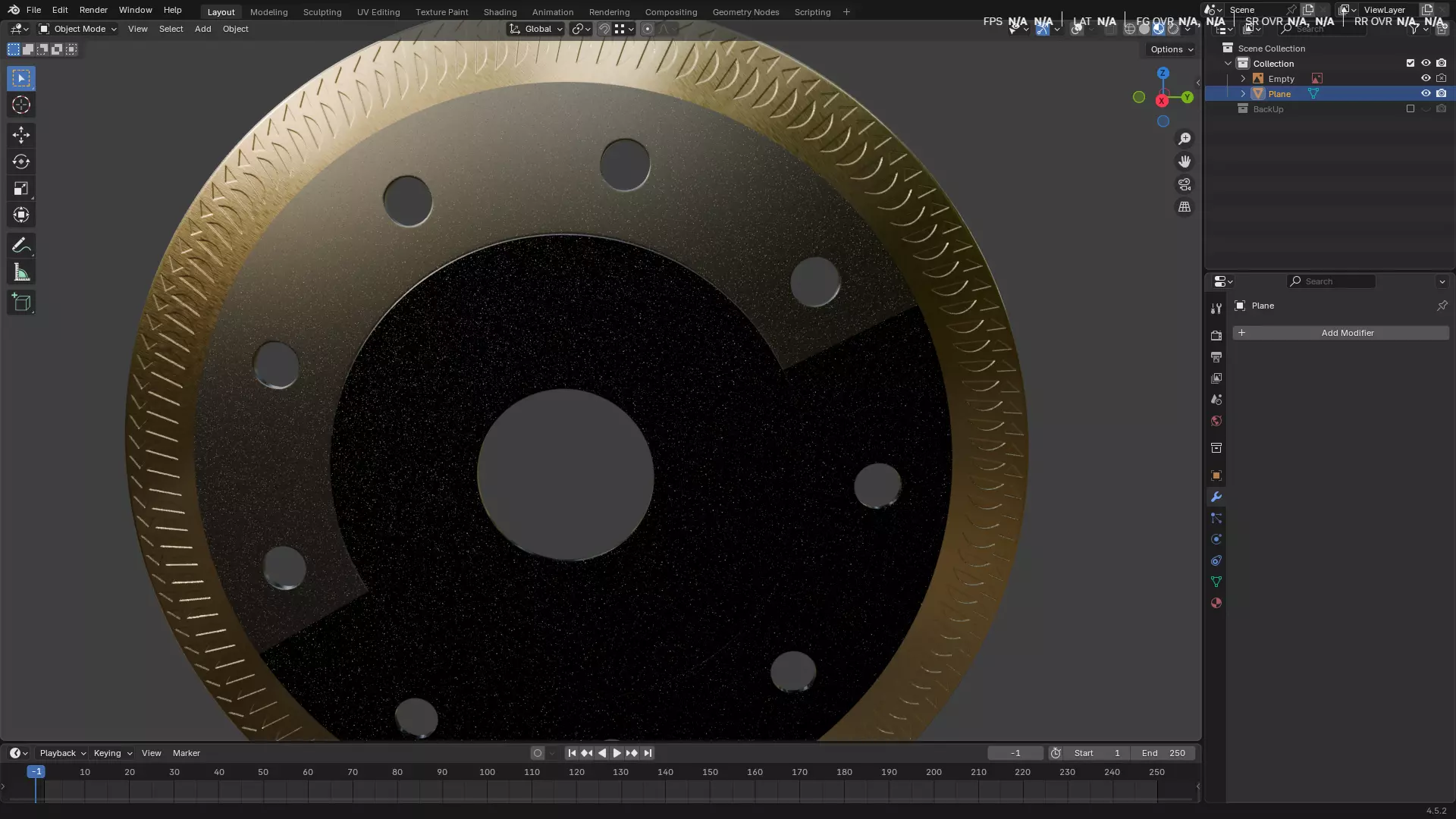The image size is (1456, 819).
Task: Activate the Transform tool
Action: [x=21, y=215]
